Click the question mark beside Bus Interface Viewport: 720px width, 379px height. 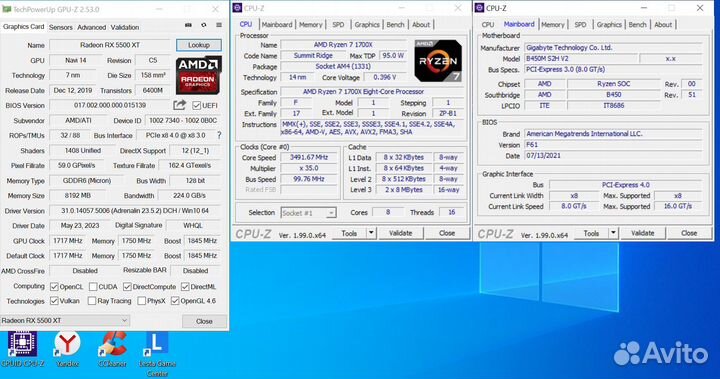[x=219, y=135]
